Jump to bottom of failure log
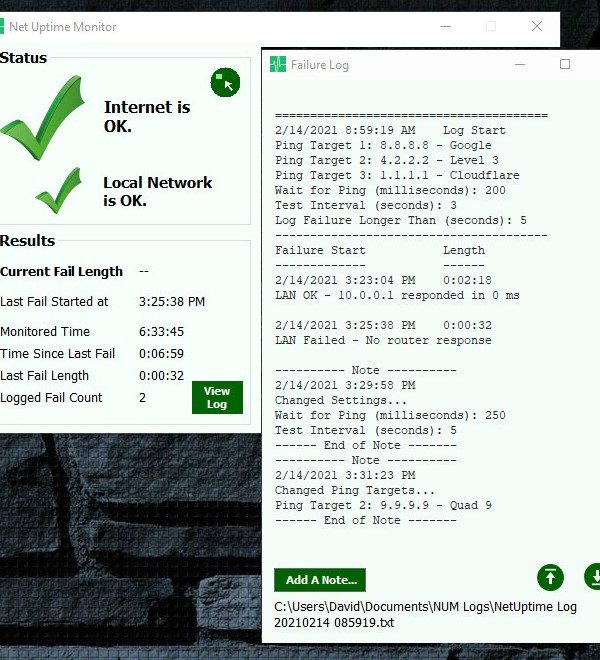 point(591,577)
